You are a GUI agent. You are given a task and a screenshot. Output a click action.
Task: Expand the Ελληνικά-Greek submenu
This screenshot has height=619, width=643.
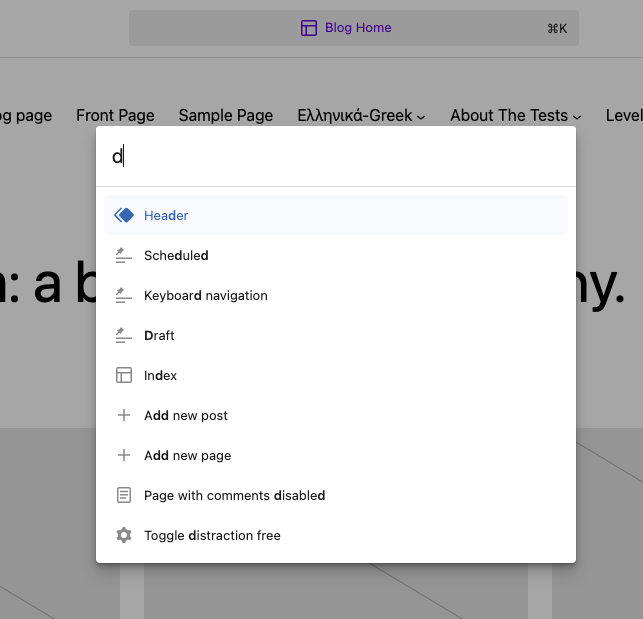[421, 117]
